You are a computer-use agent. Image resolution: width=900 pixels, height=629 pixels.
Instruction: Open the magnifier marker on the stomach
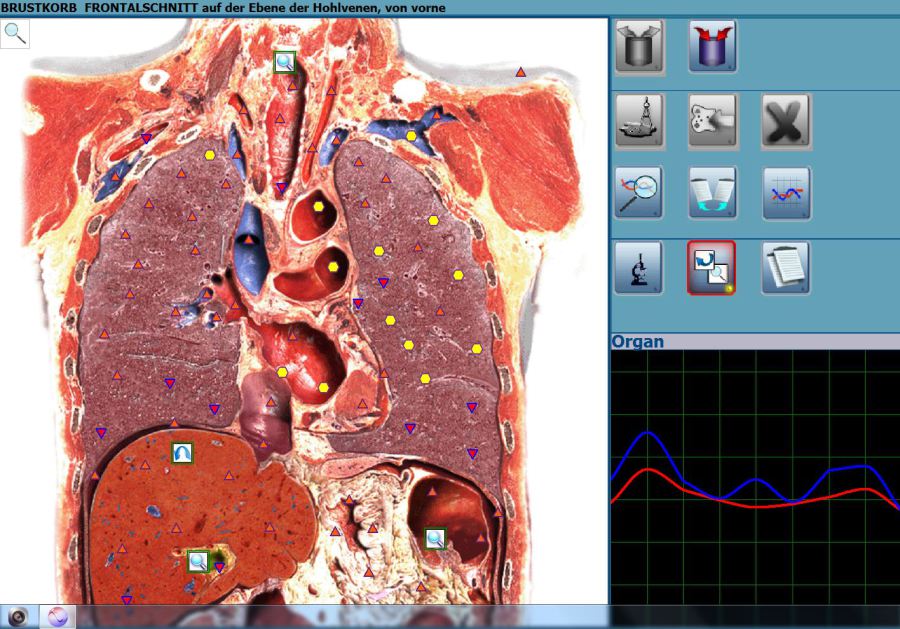tap(435, 538)
